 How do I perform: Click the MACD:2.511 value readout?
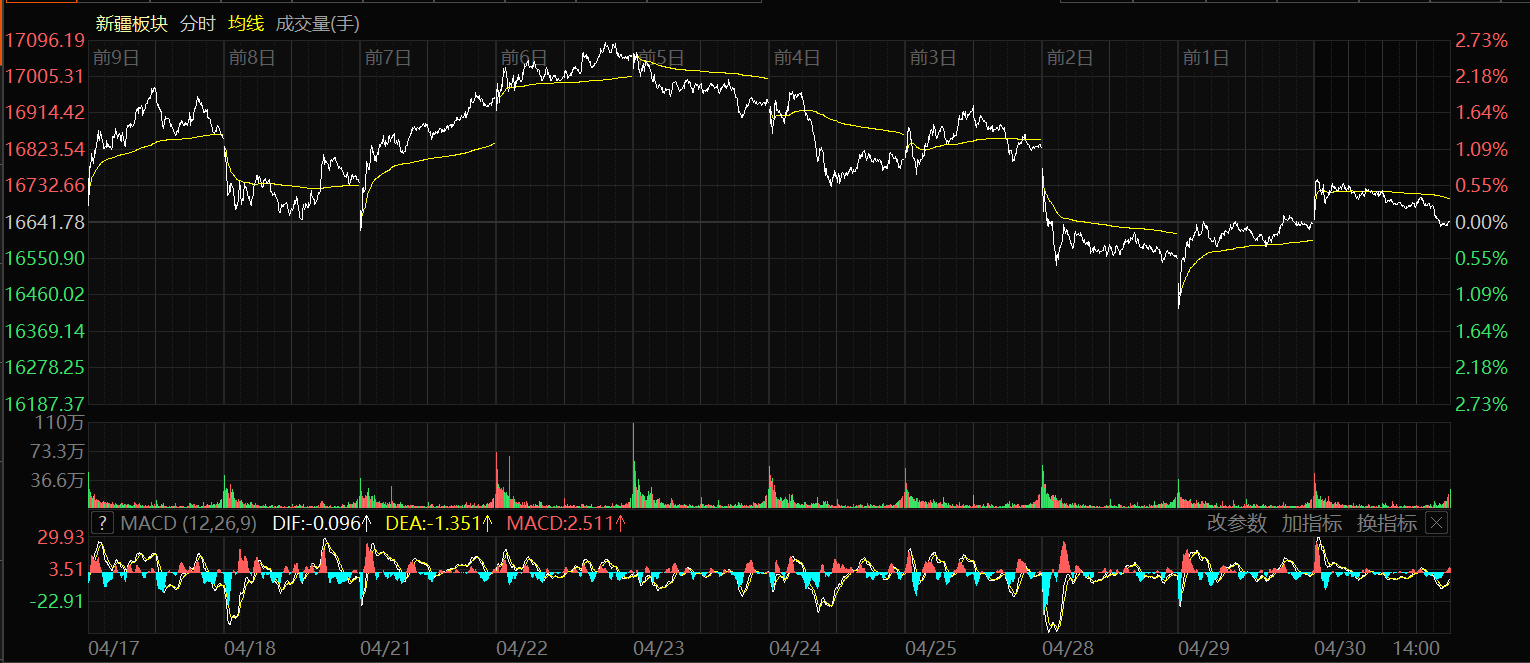(x=567, y=523)
